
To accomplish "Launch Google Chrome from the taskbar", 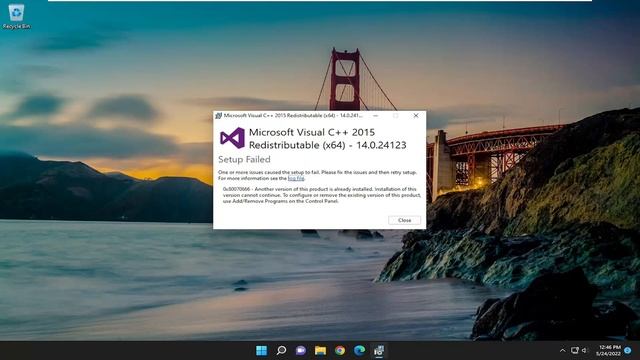I will tap(340, 350).
